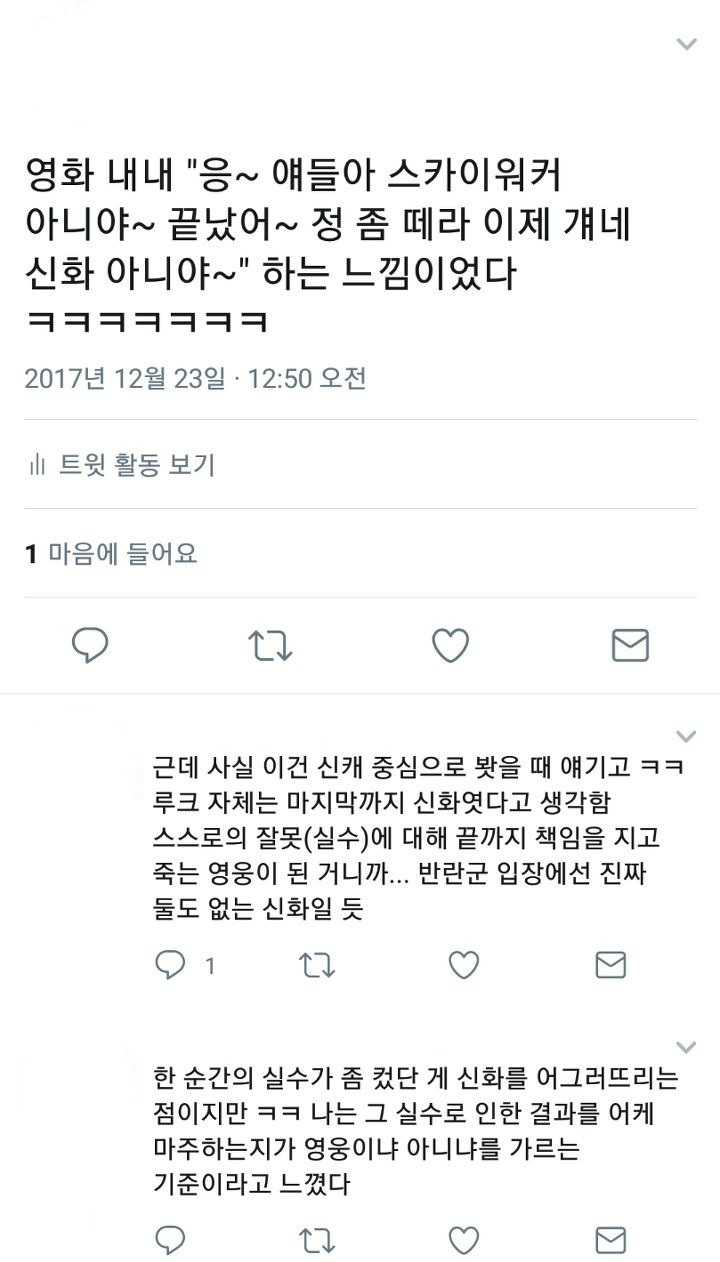Reply to the second reply tweet
Image resolution: width=720 pixels, height=1262 pixels.
tap(170, 1240)
